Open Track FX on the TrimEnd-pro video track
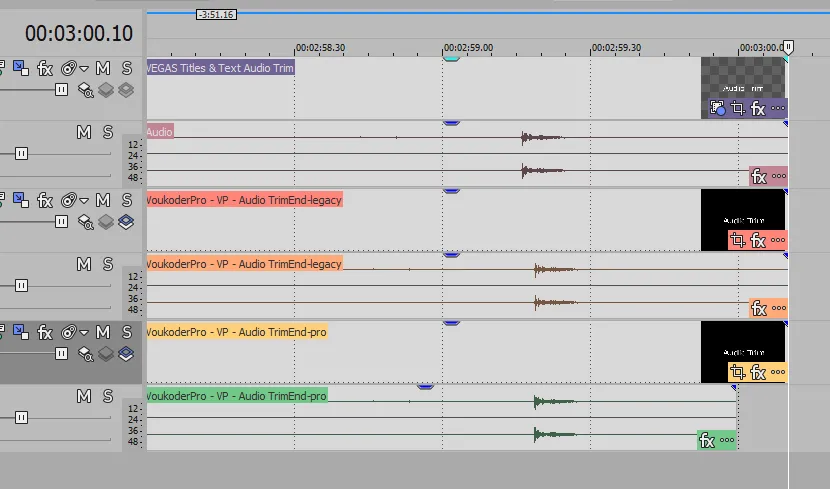 pos(45,332)
